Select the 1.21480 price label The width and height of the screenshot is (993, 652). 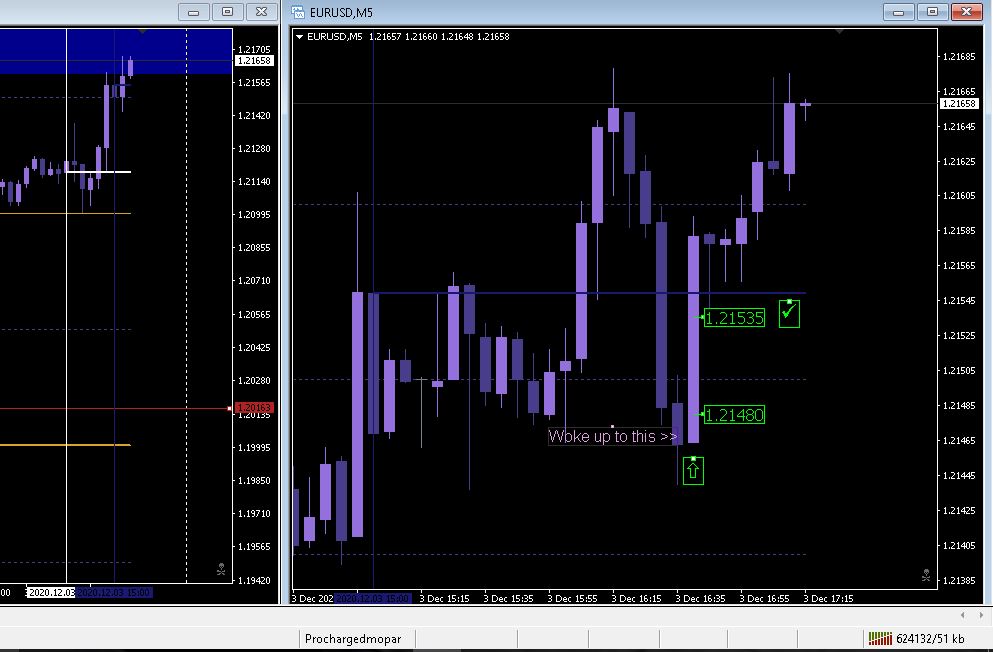click(734, 415)
